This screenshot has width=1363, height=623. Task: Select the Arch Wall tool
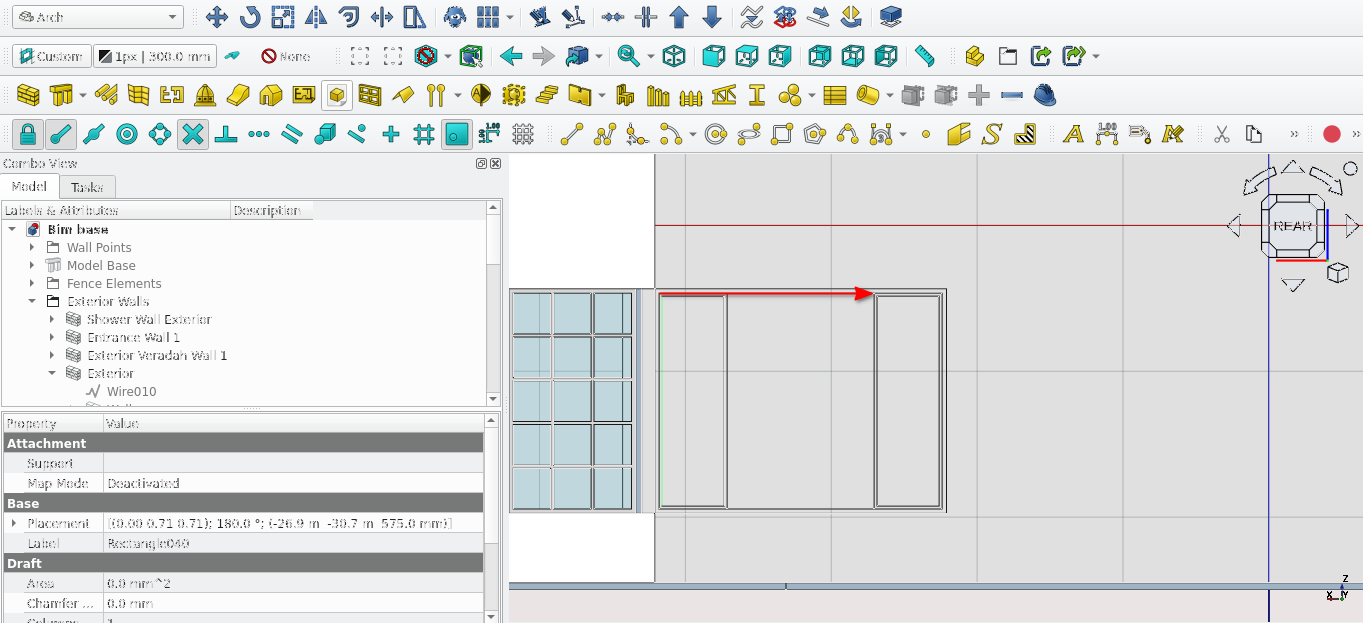28,95
